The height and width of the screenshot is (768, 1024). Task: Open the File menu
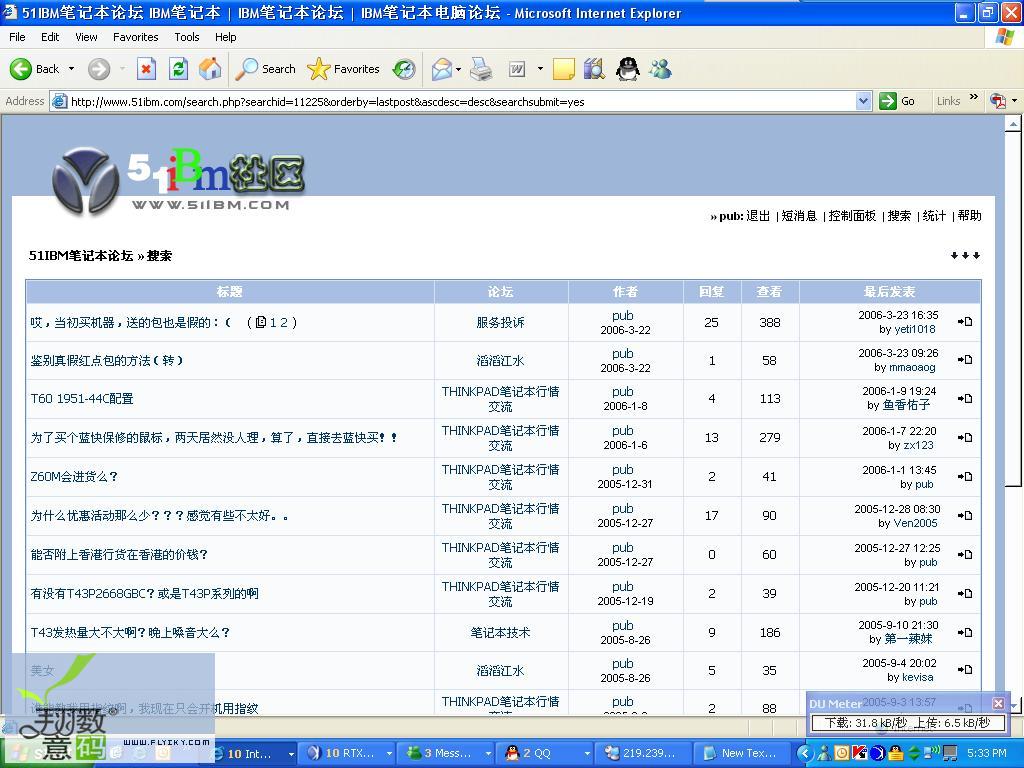point(17,37)
